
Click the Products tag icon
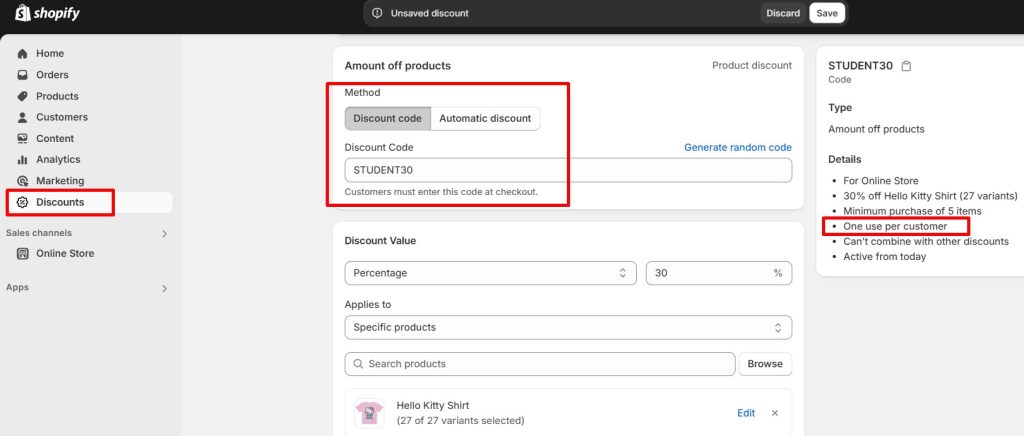click(x=22, y=96)
